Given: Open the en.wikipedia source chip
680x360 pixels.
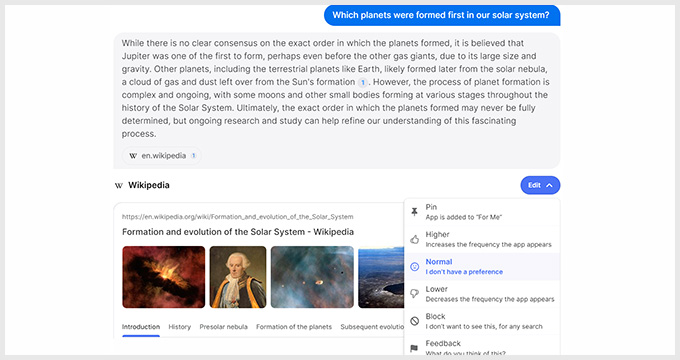Looking at the screenshot, I should 162,156.
